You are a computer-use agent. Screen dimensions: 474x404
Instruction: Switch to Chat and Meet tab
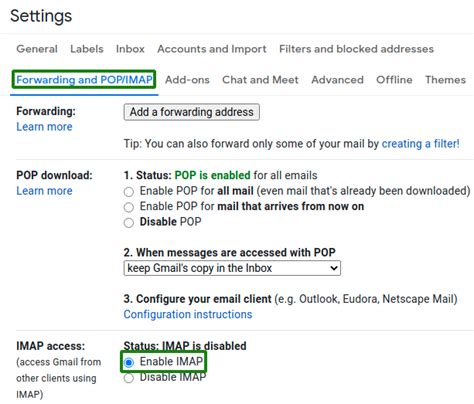point(260,80)
